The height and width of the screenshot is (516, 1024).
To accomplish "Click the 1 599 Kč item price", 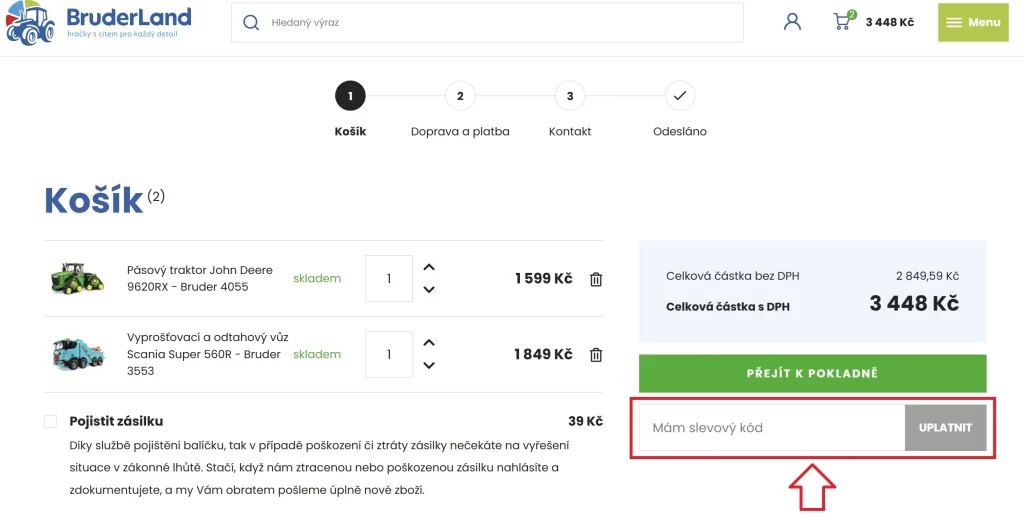I will 543,279.
